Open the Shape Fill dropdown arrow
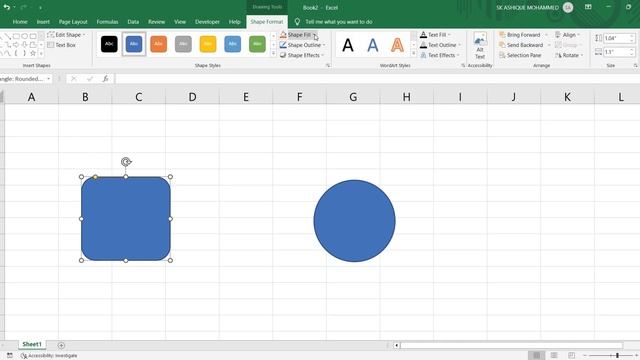Viewport: 640px width, 360px height. click(314, 35)
